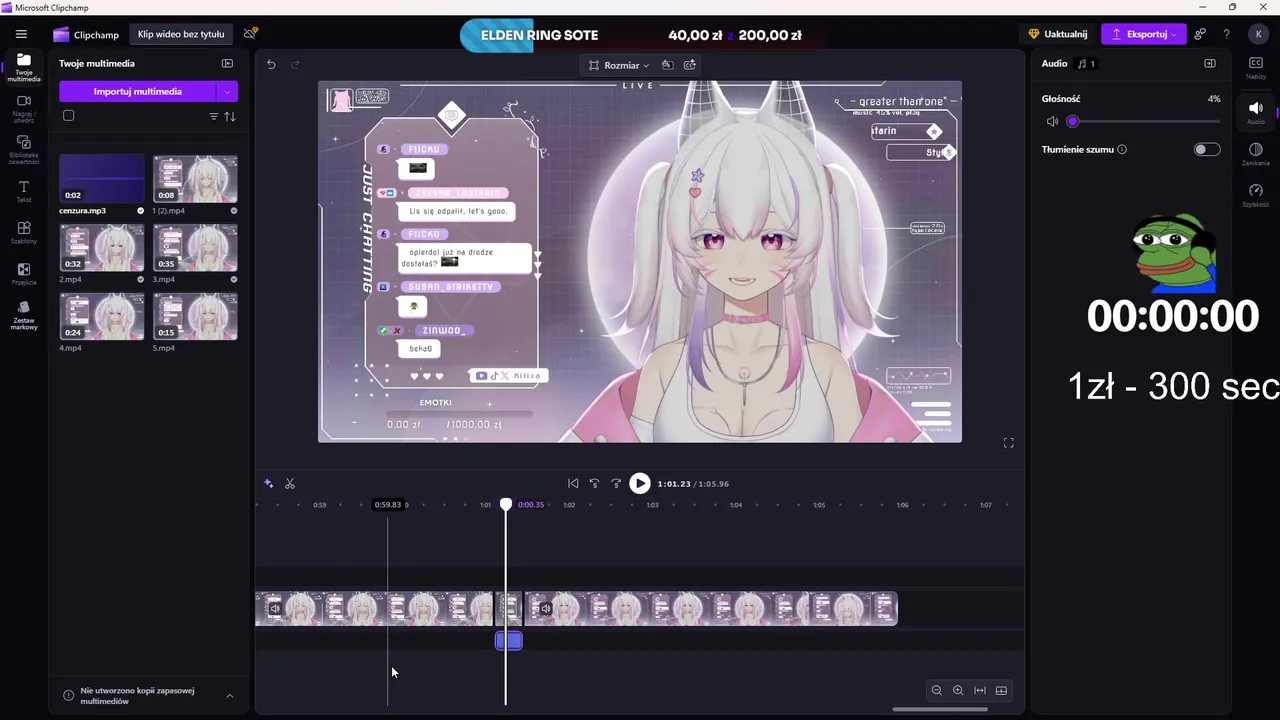
Task: Select the 3.mp4 media thumbnail
Action: click(195, 247)
